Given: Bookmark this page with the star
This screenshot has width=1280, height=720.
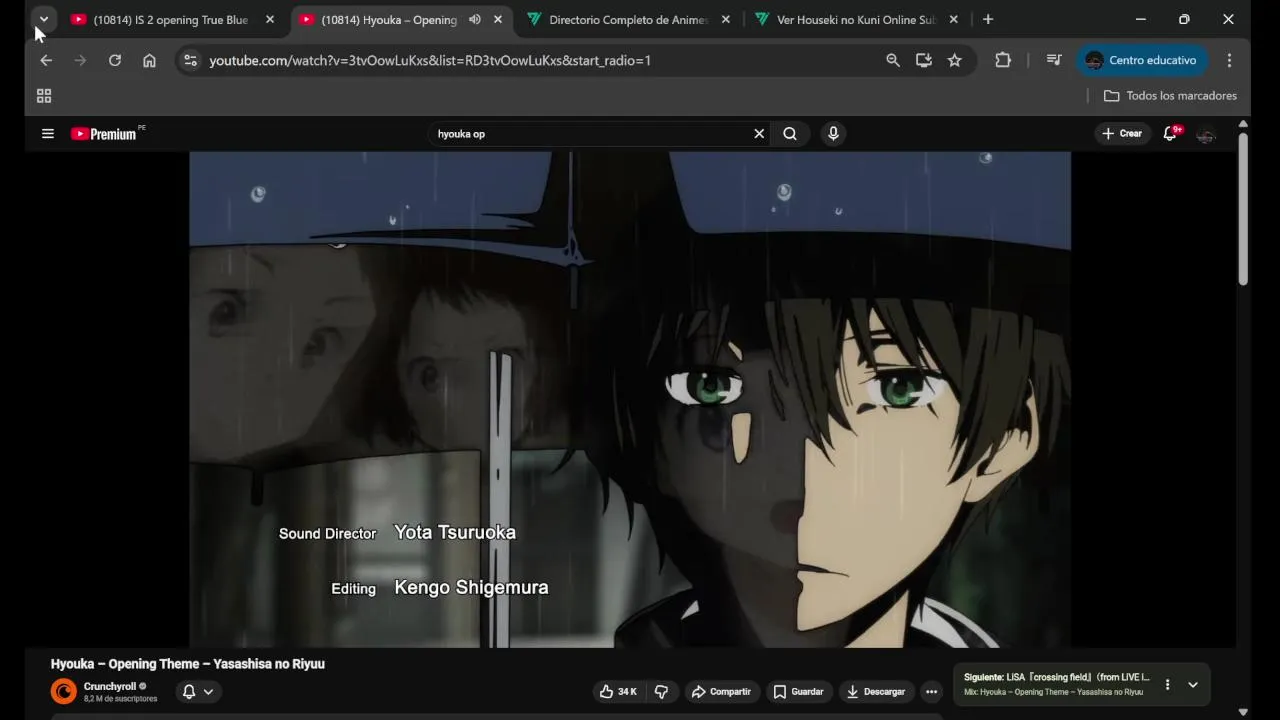Looking at the screenshot, I should 955,60.
